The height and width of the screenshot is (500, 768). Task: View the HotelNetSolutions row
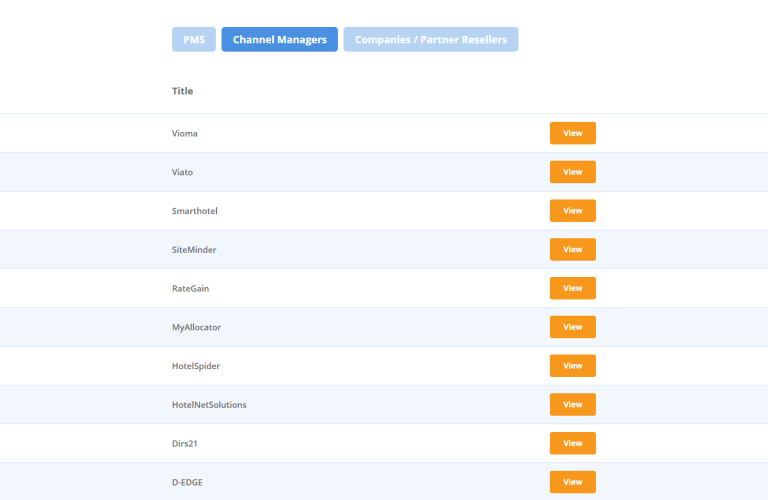(573, 405)
